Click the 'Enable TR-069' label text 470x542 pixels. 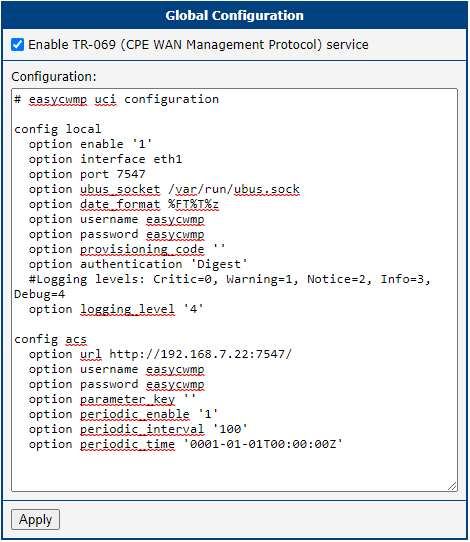(x=198, y=45)
